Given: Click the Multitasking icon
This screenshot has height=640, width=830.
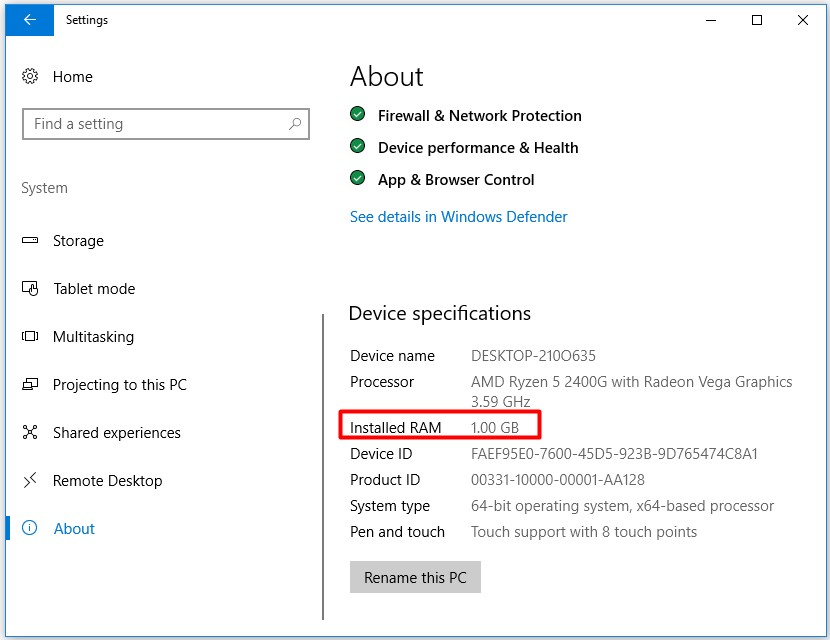Looking at the screenshot, I should (x=30, y=337).
